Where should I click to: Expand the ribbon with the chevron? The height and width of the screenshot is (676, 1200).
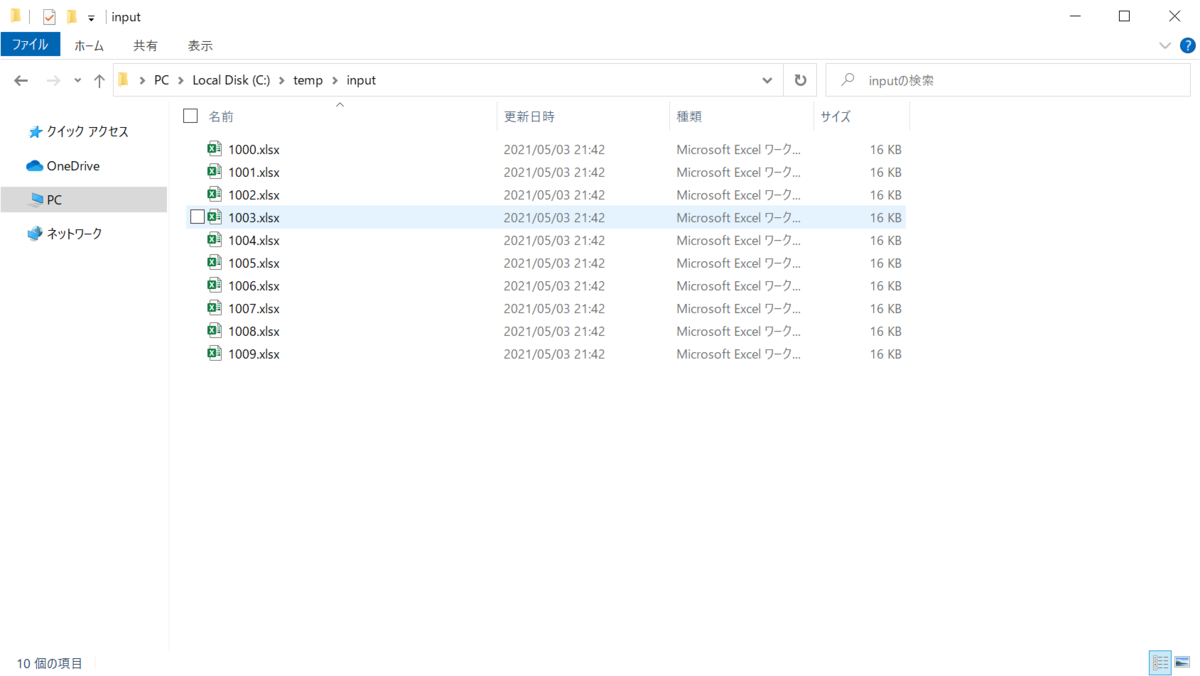click(x=1165, y=46)
